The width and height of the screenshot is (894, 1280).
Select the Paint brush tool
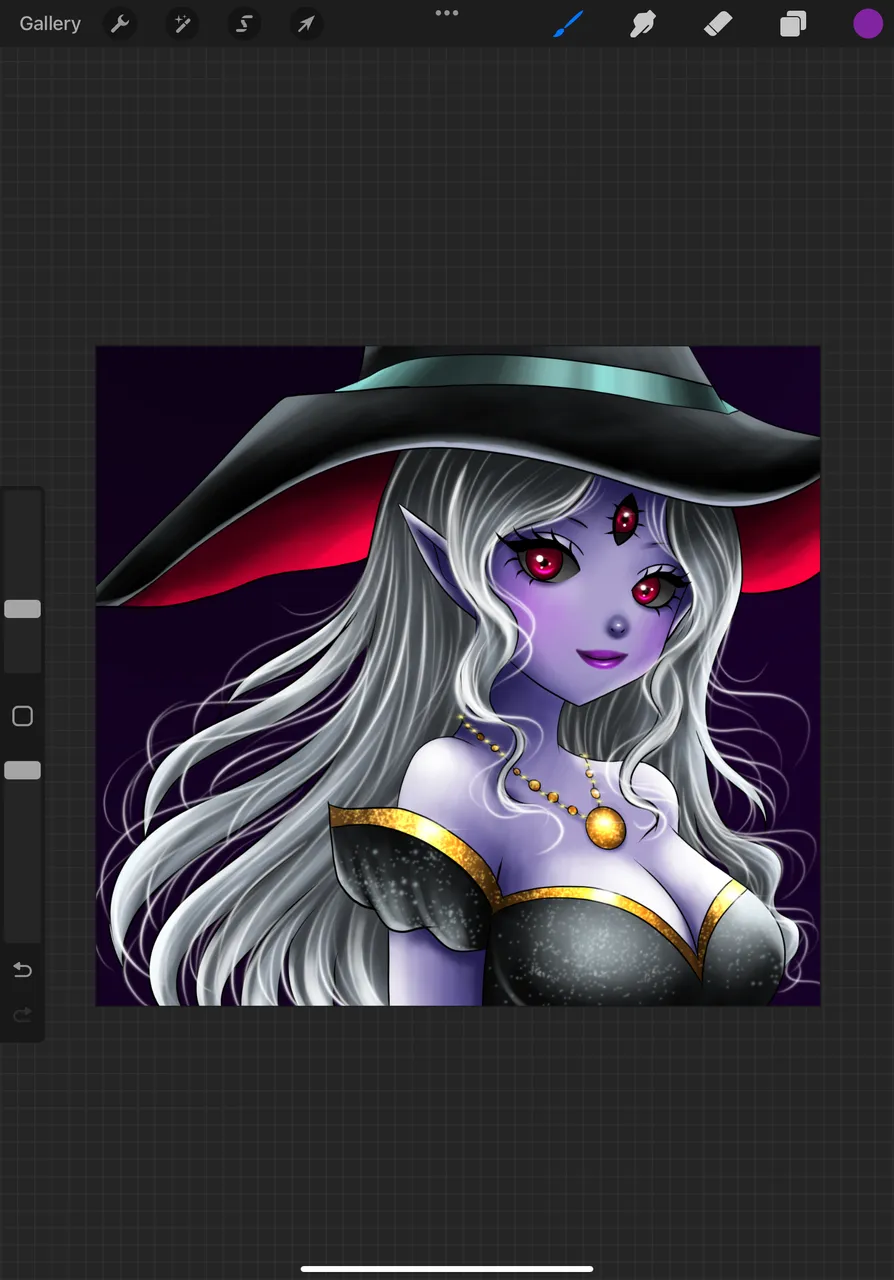click(568, 24)
